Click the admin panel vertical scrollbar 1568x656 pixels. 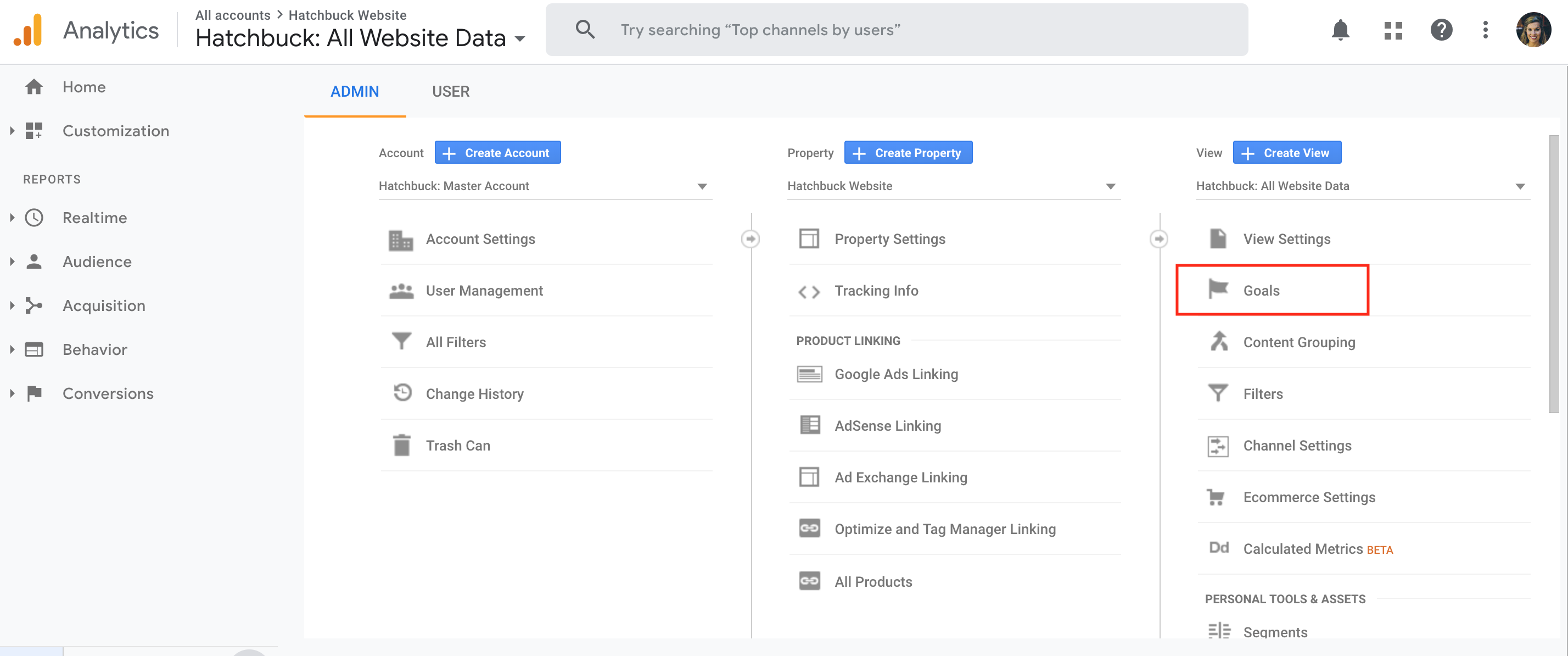click(1553, 274)
